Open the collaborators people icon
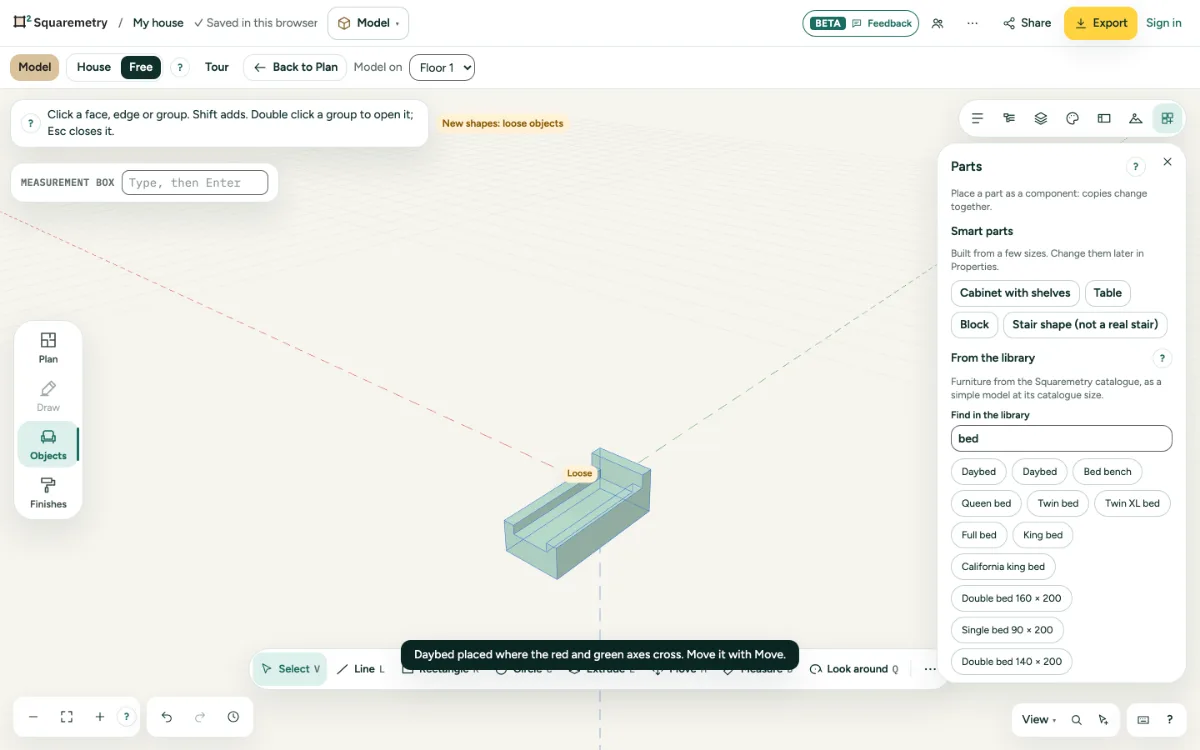 (x=937, y=23)
